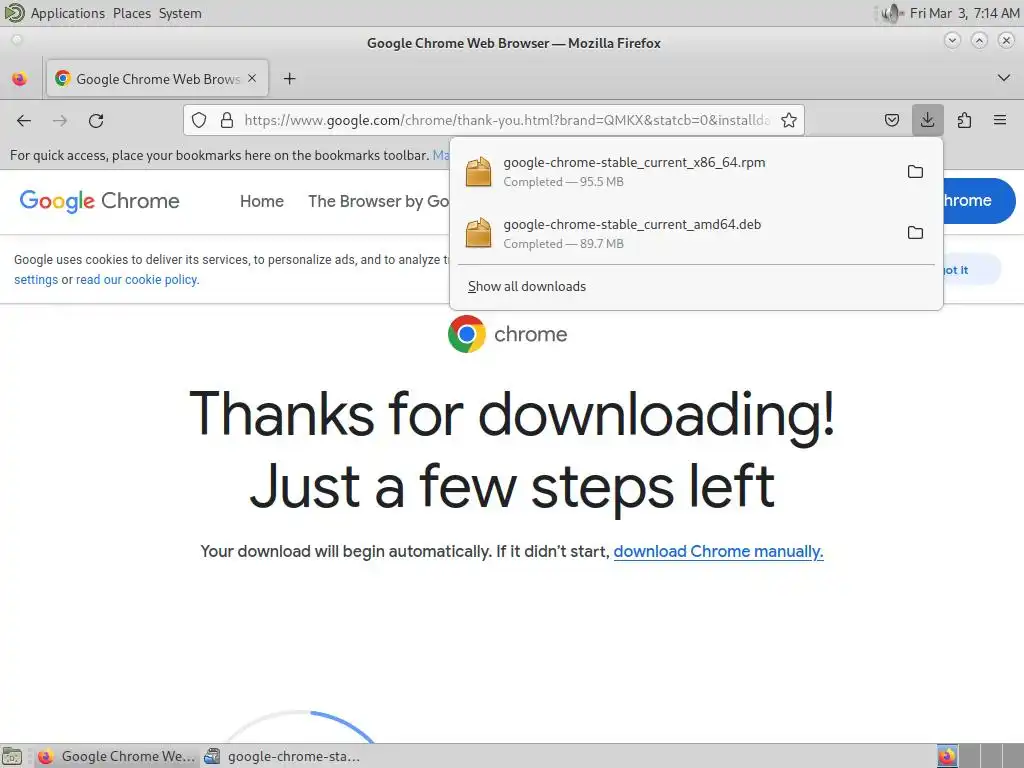Viewport: 1024px width, 768px height.
Task: Open The Browser by Google nav item
Action: click(x=379, y=201)
